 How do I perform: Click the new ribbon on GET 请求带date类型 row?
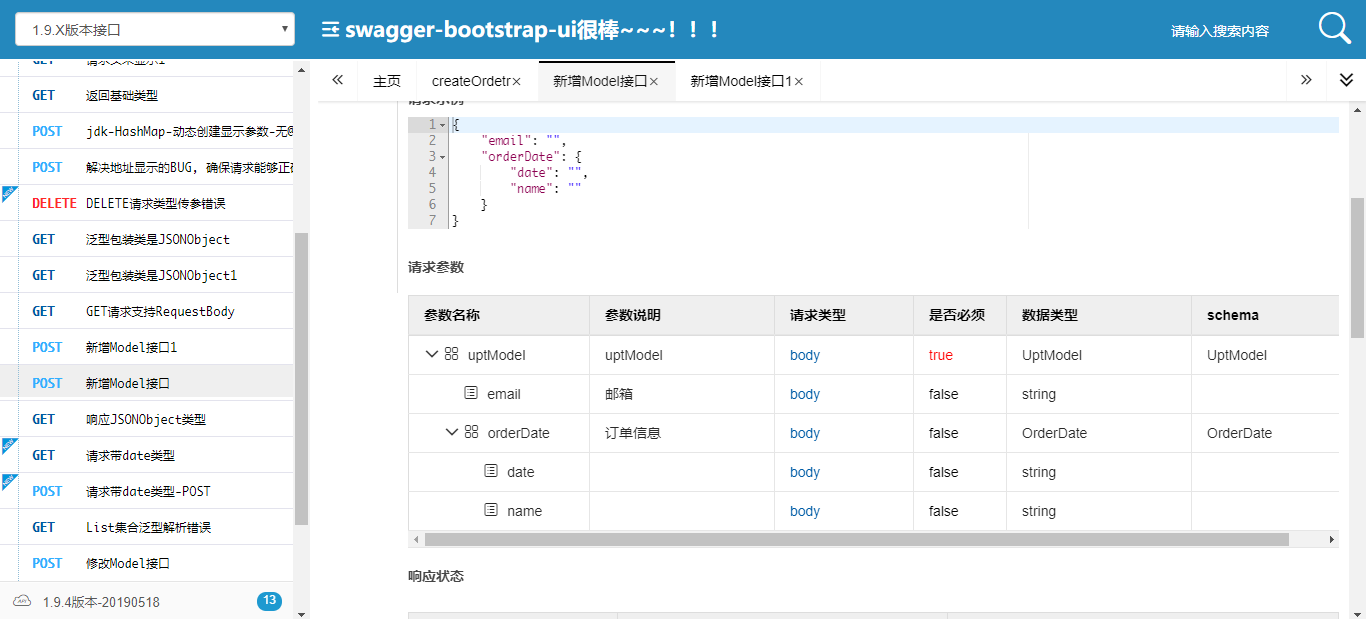8,445
